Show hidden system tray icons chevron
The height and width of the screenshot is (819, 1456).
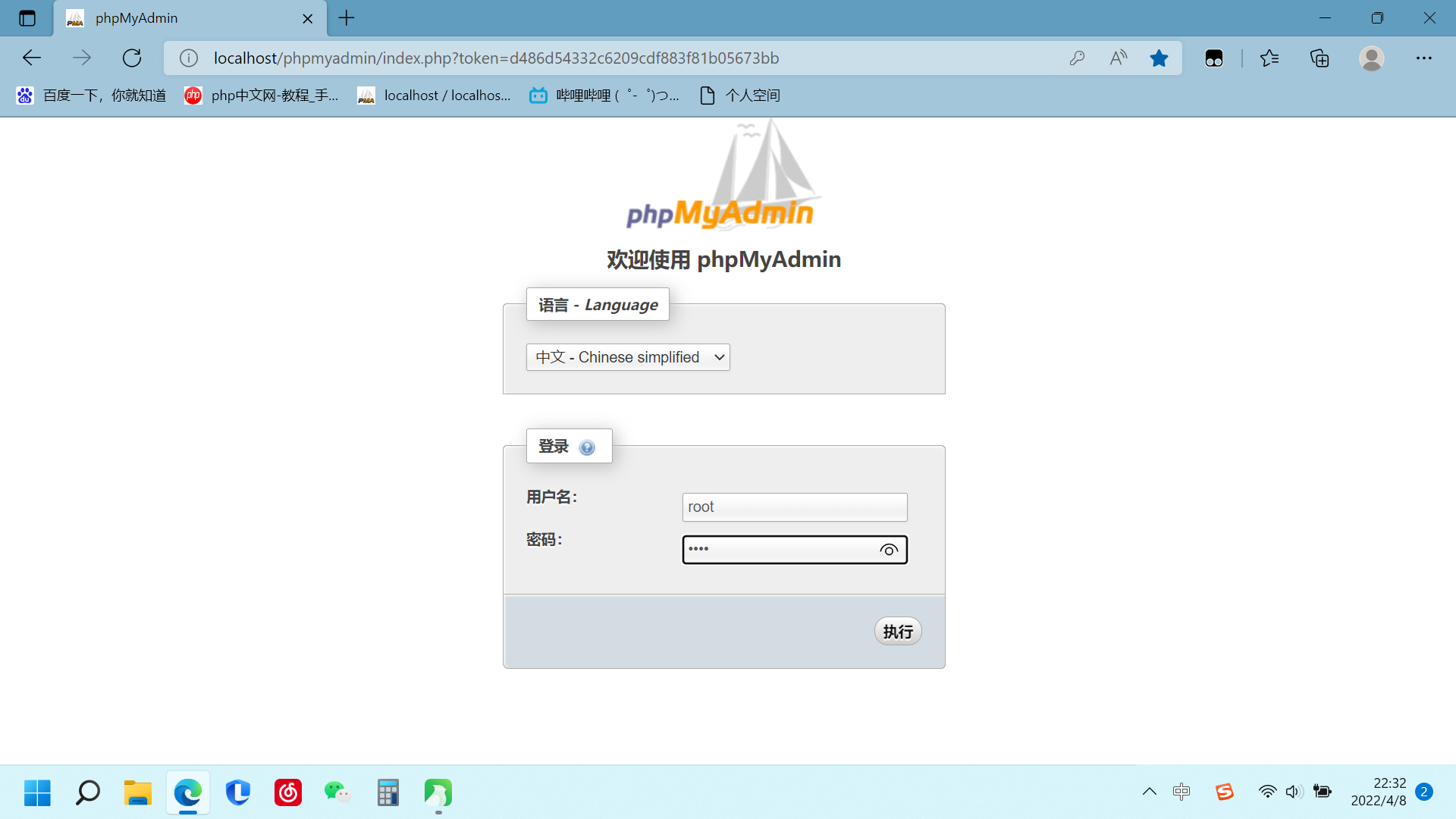[x=1149, y=792]
